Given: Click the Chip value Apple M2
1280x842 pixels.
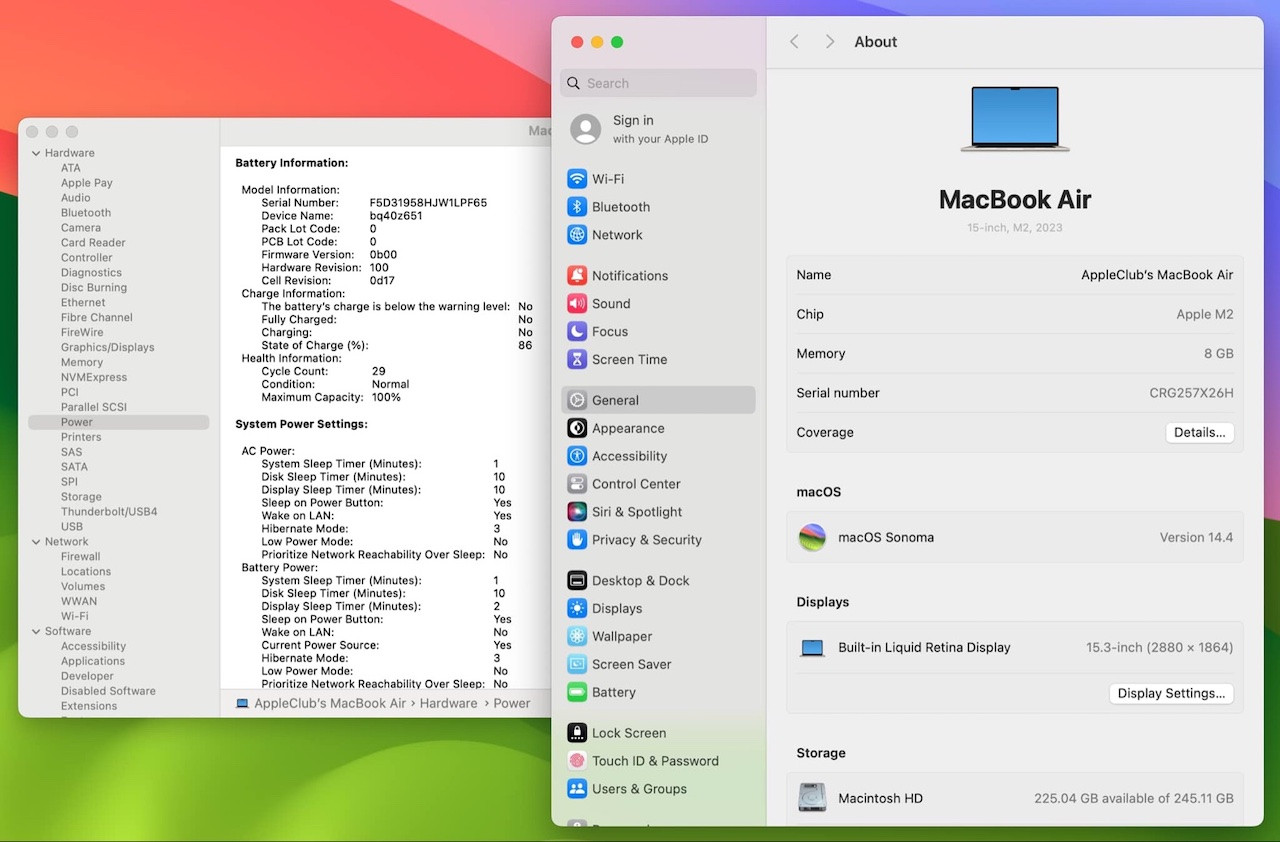Looking at the screenshot, I should tap(1205, 315).
